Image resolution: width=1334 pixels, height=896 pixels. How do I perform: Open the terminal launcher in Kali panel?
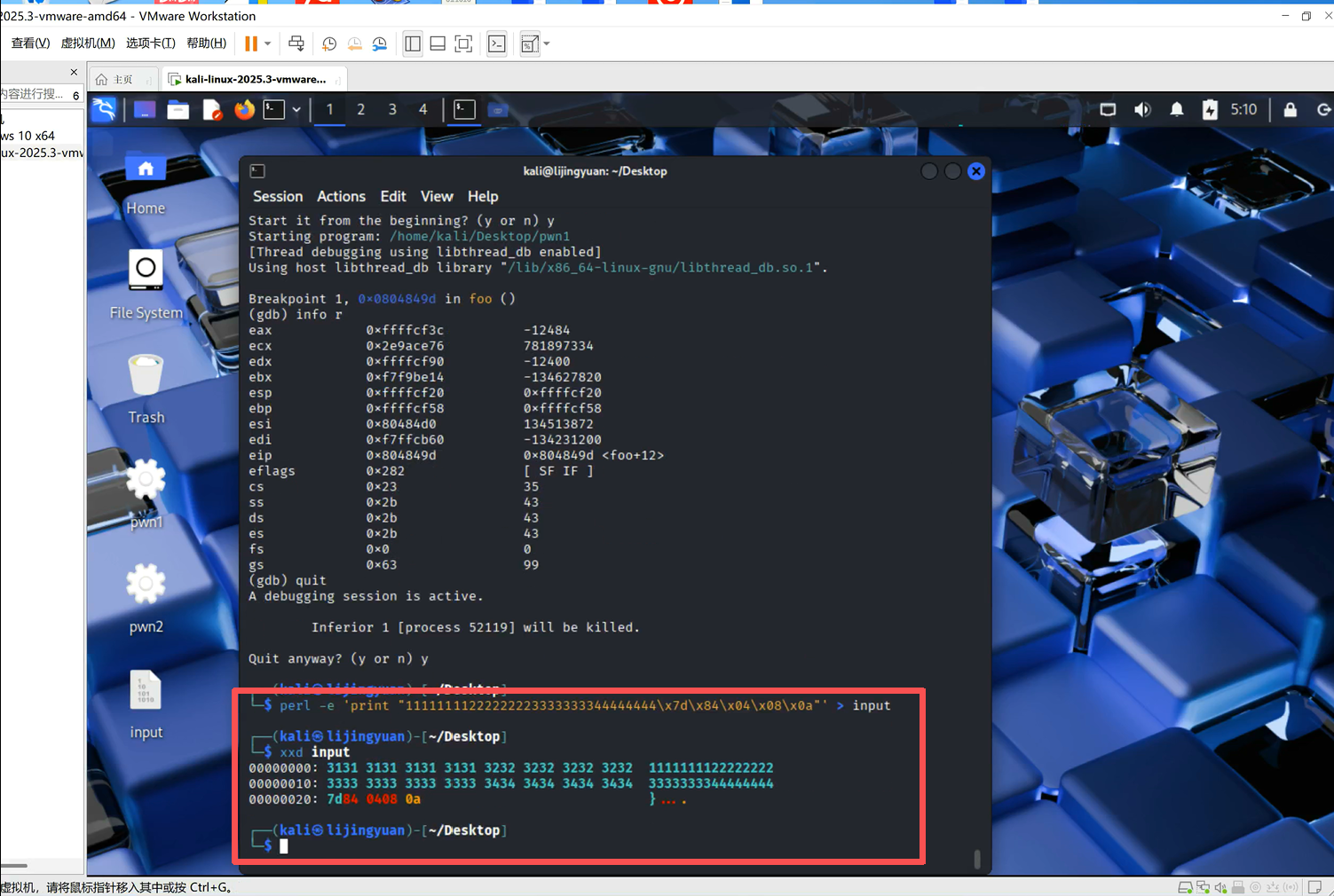coord(274,109)
